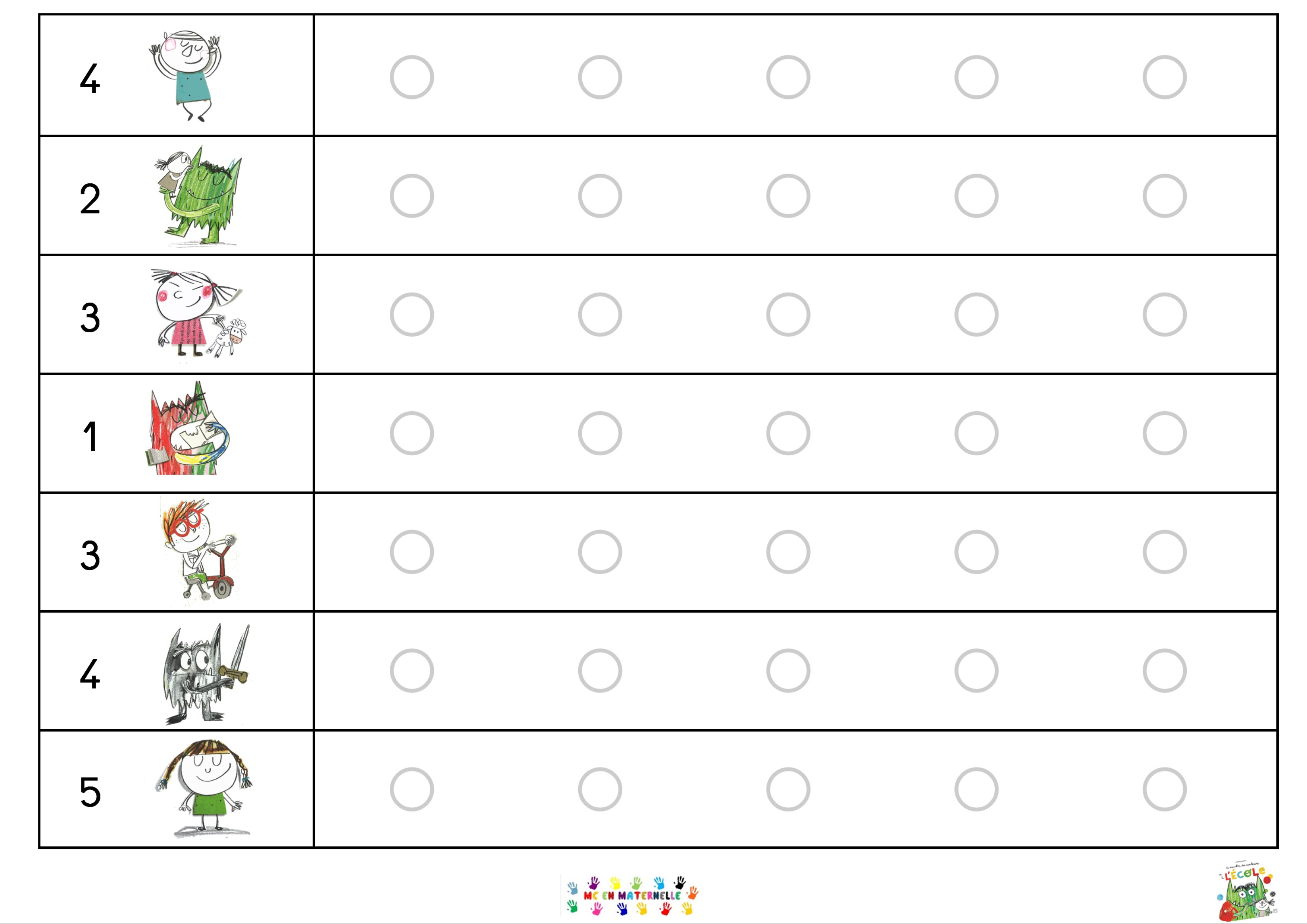Image resolution: width=1307 pixels, height=924 pixels.
Task: Click the number 2 beside green monster
Action: click(x=90, y=199)
